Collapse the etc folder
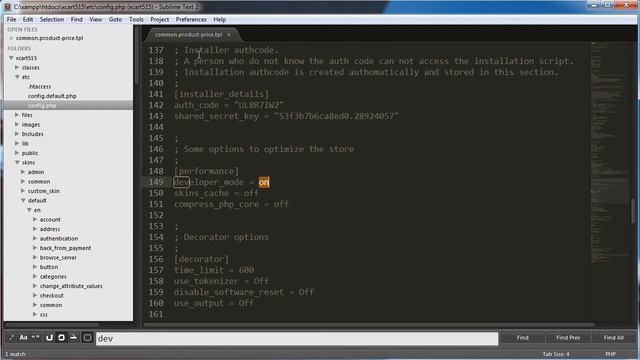This screenshot has height=360, width=640. click(17, 77)
